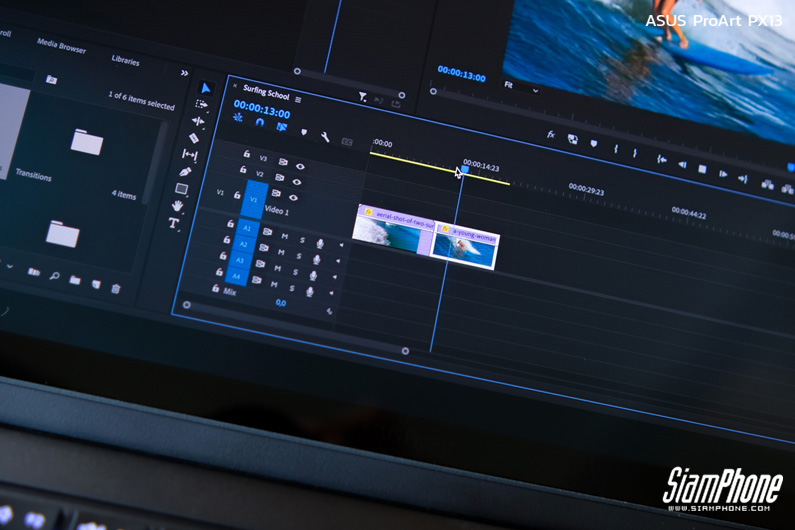Select the Hand tool

point(178,206)
